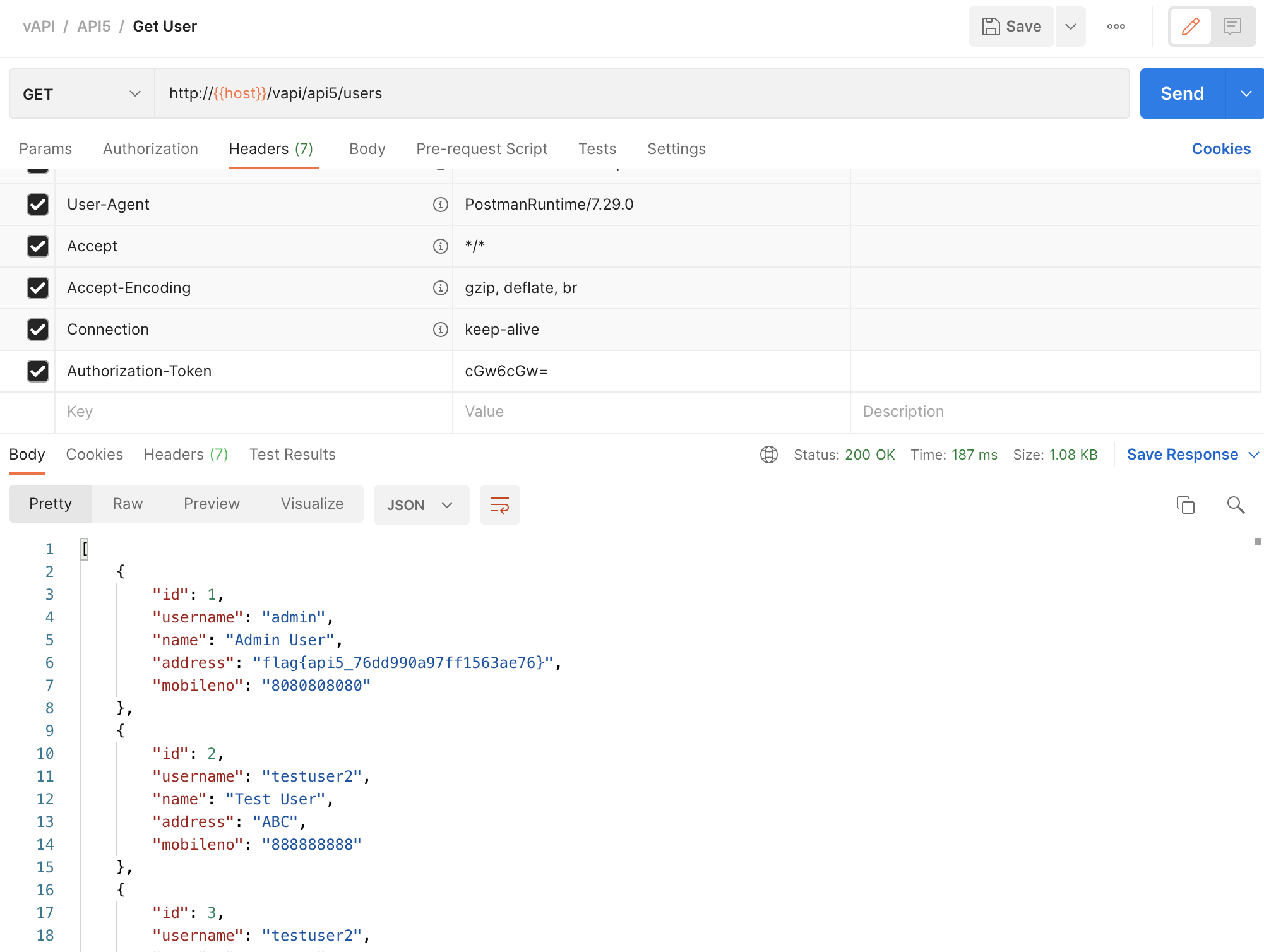
Task: Click the request URL input field
Action: click(642, 93)
